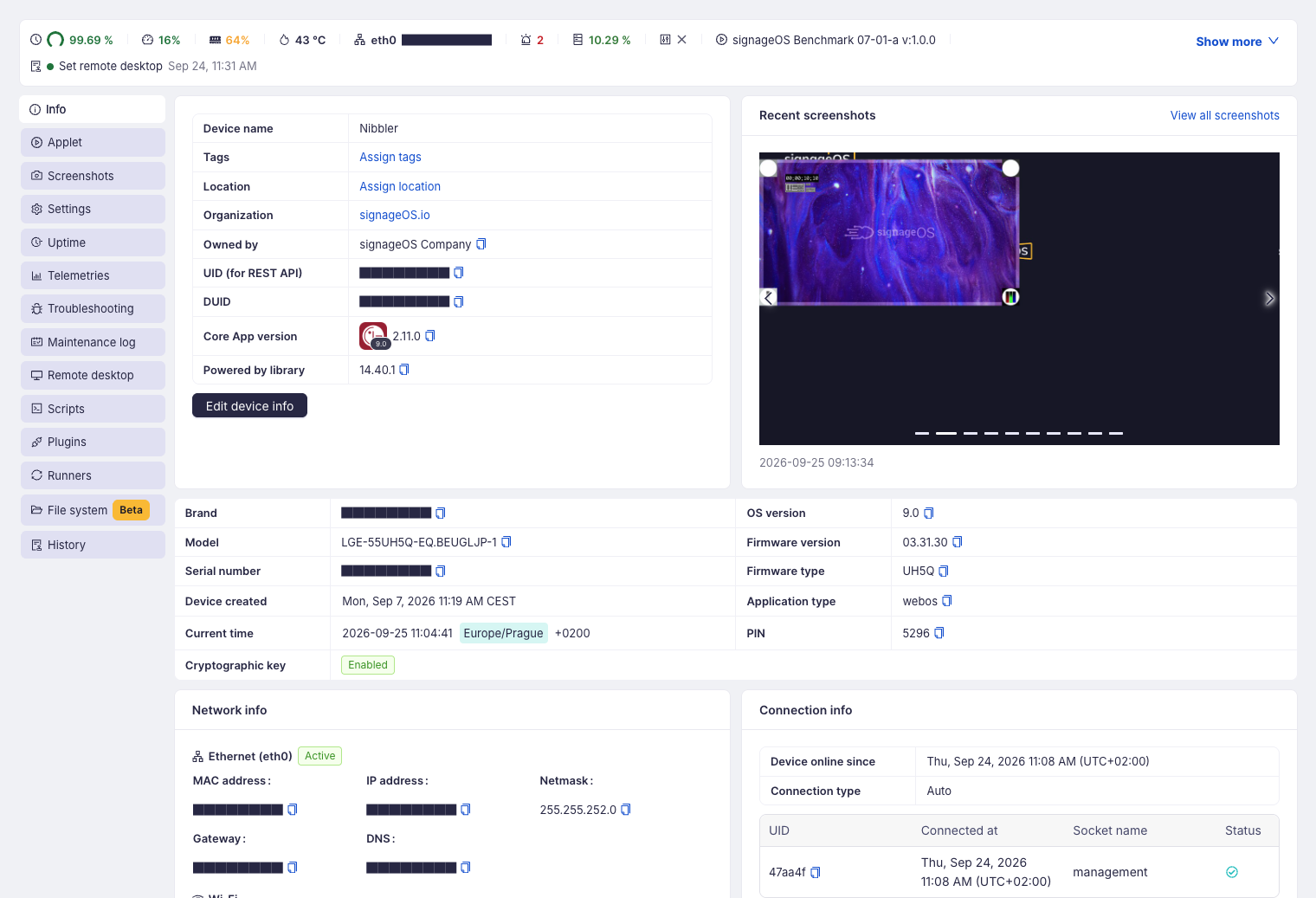This screenshot has width=1316, height=898.
Task: Click the Ethernet Active status badge
Action: (x=319, y=756)
